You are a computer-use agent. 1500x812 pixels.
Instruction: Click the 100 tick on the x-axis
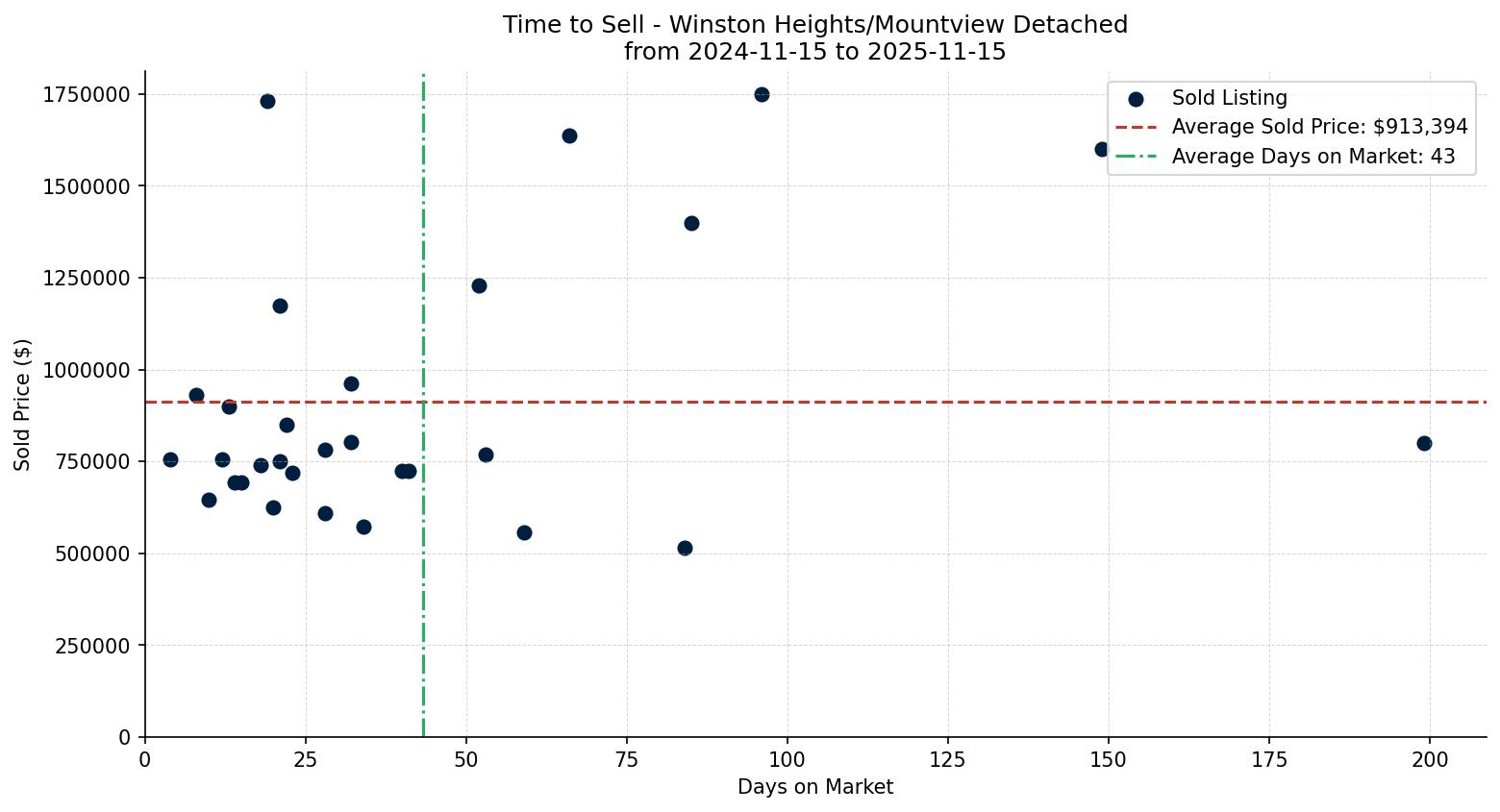pyautogui.click(x=788, y=758)
